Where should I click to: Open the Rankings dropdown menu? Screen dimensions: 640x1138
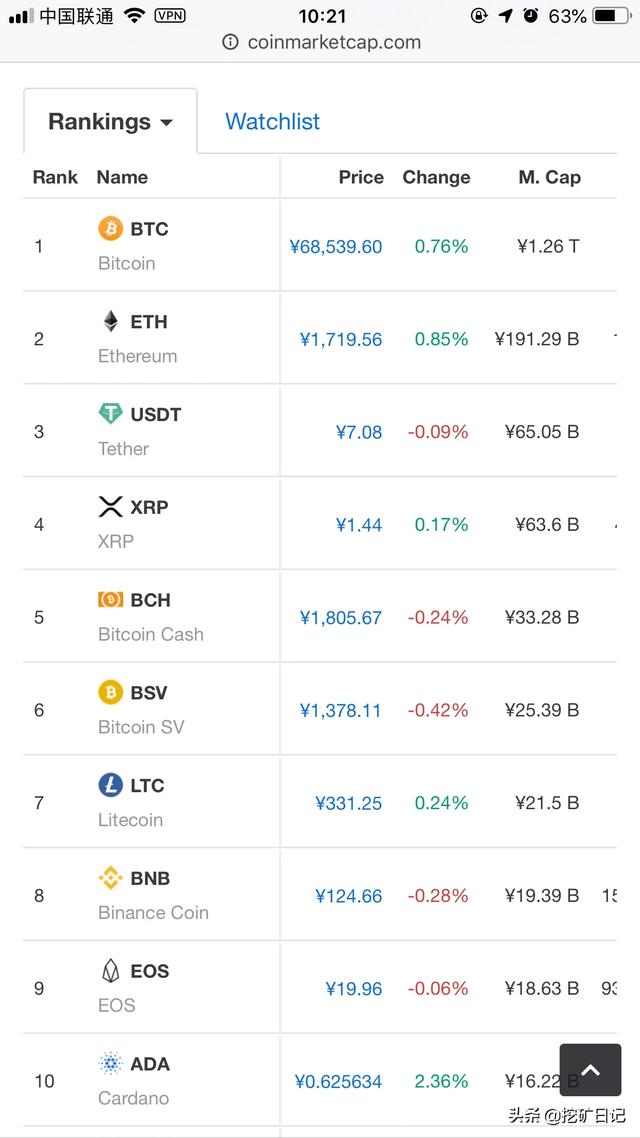110,122
